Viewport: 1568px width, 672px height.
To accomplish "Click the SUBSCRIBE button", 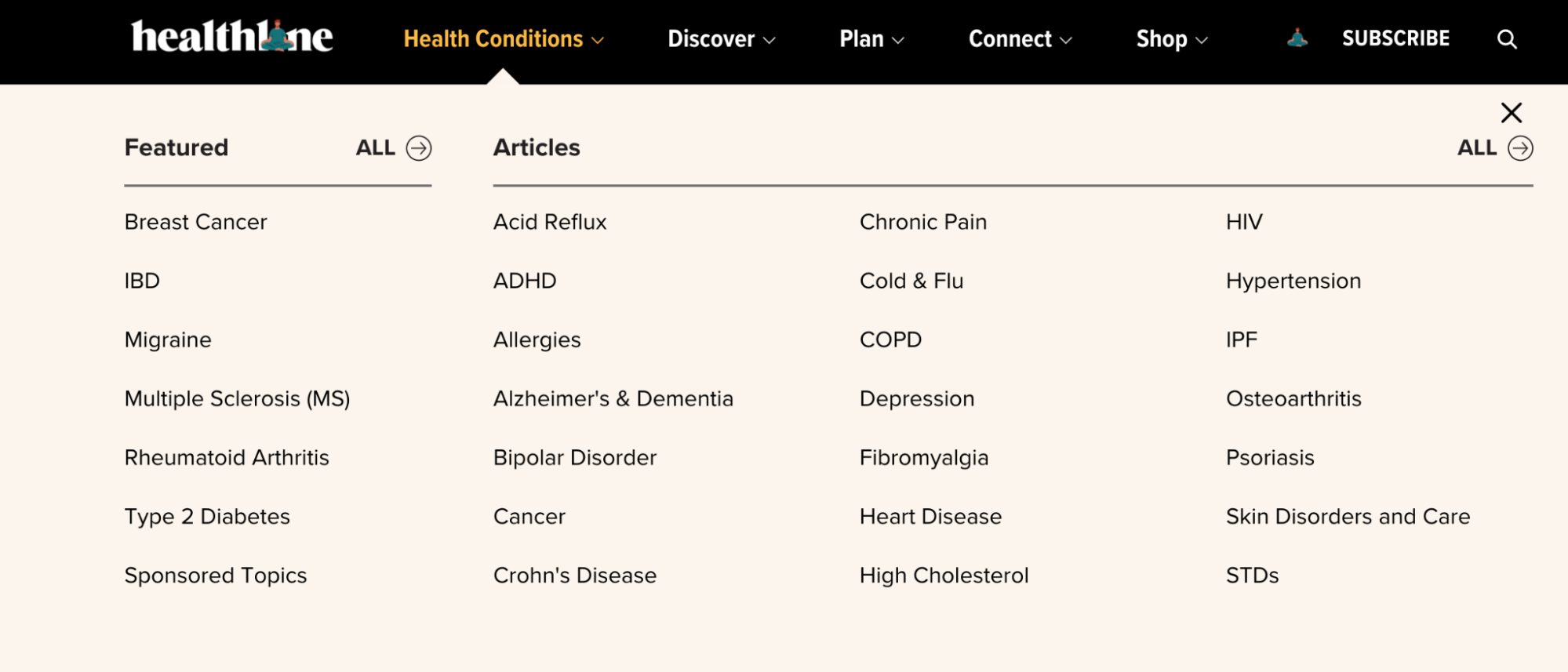I will [x=1395, y=37].
